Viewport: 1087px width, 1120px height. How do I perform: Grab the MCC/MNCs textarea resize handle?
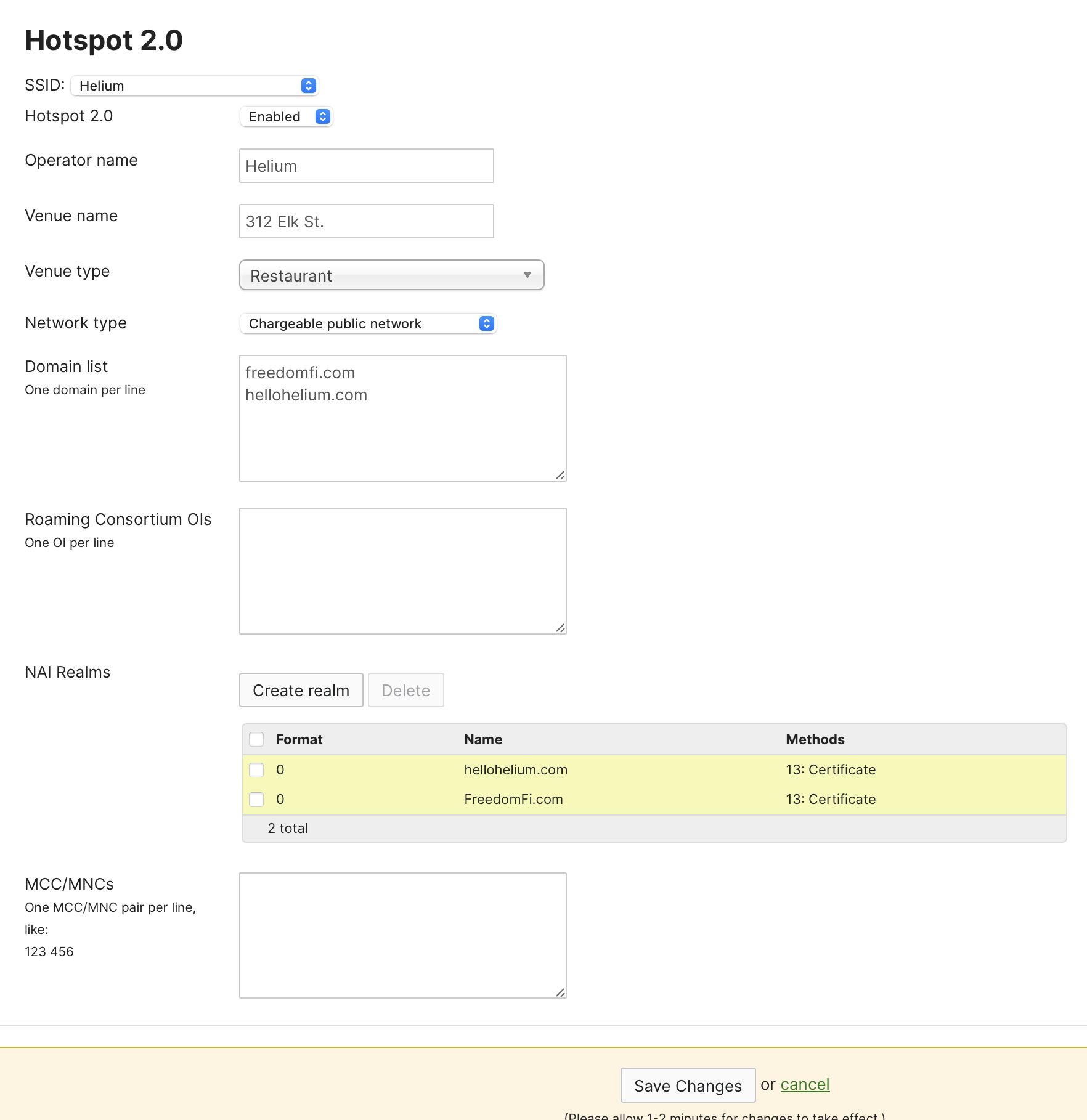[560, 992]
